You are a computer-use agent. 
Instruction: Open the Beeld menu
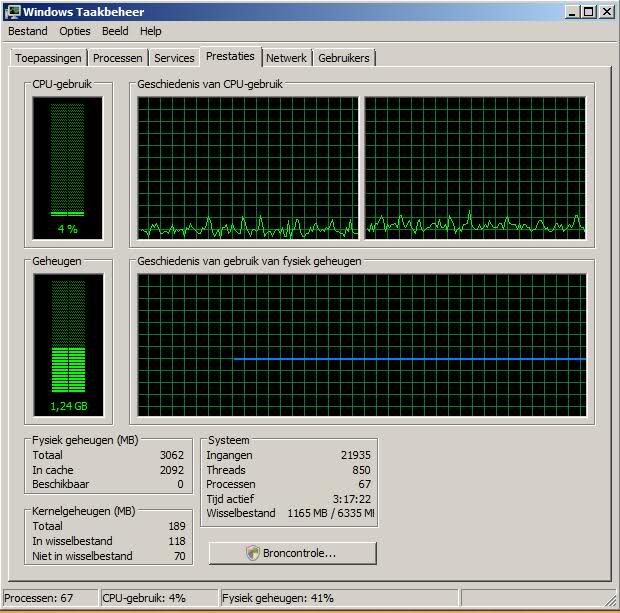115,31
